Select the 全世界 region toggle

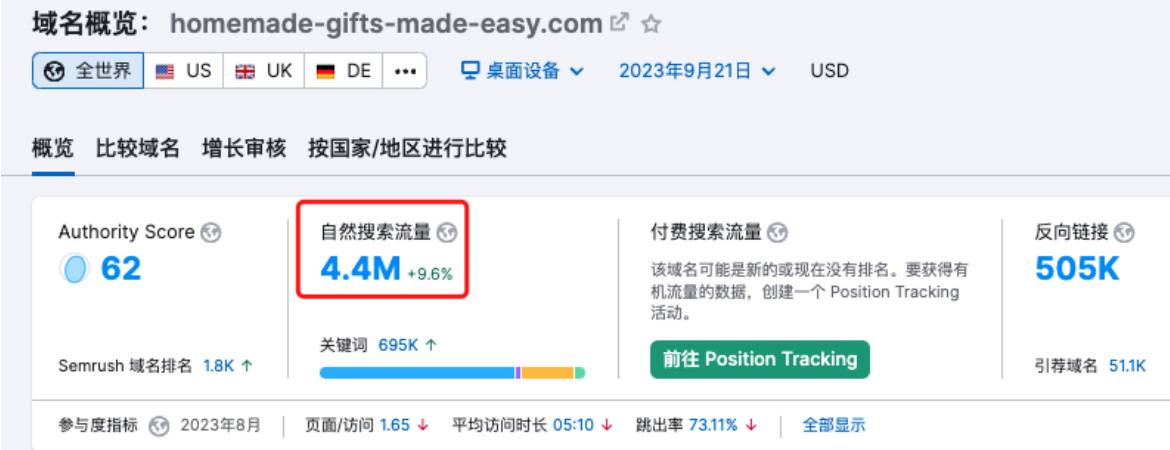pyautogui.click(x=88, y=71)
